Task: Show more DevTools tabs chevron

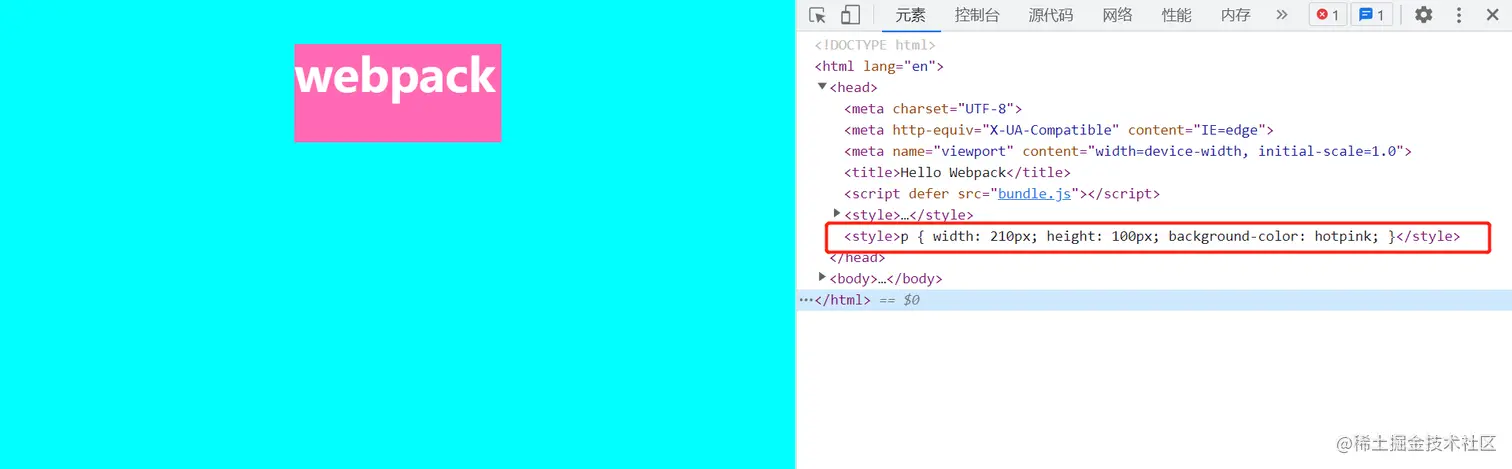Action: click(x=1282, y=15)
